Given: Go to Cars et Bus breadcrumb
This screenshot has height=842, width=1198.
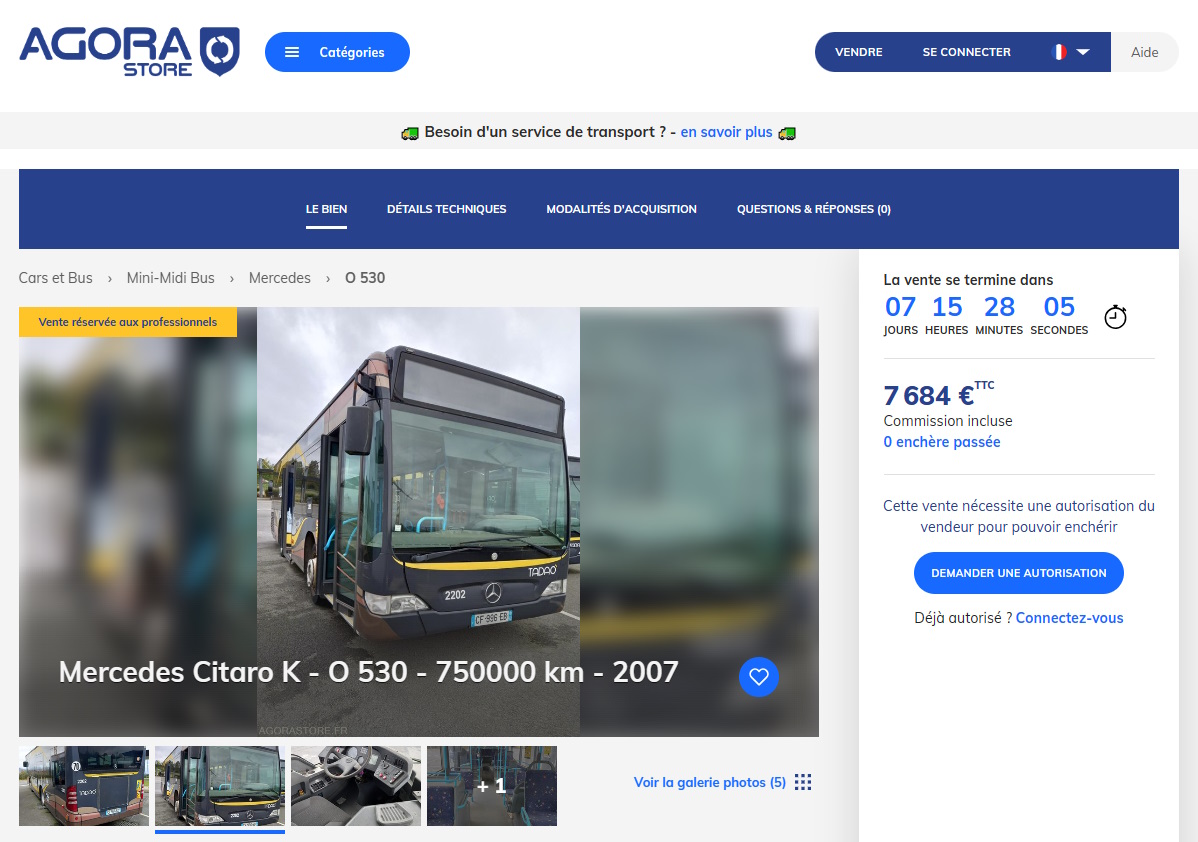Looking at the screenshot, I should coord(56,278).
